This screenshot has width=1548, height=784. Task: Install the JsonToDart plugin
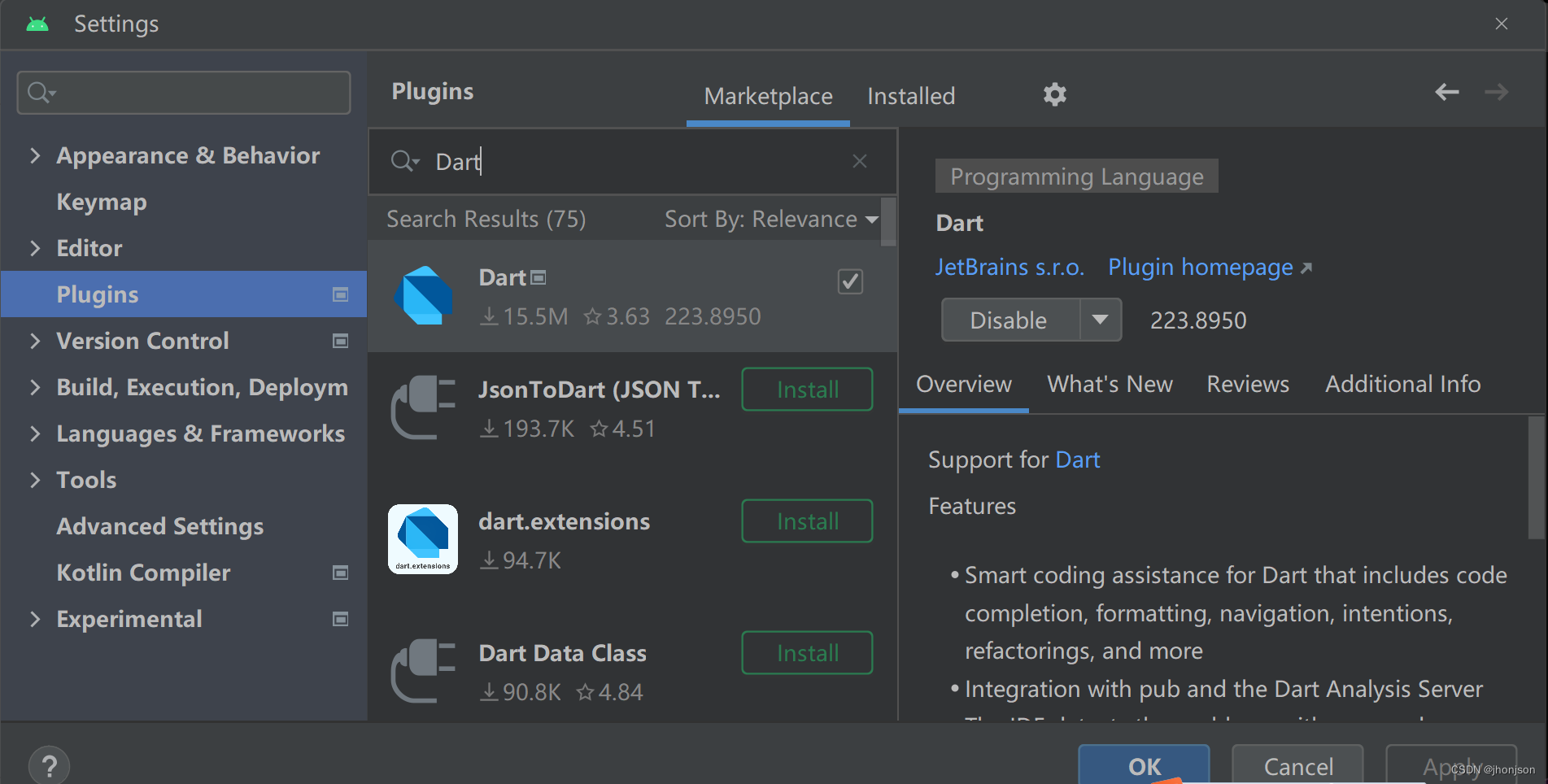tap(807, 390)
